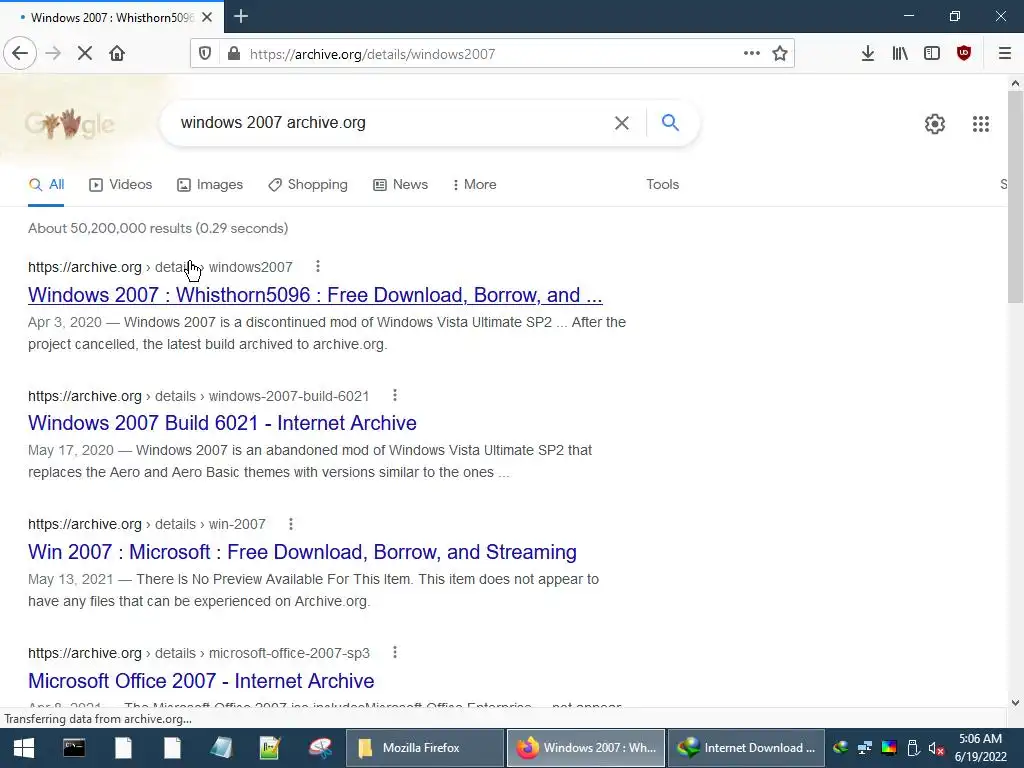Open the Firefox downloads panel
1024x768 pixels.
(867, 54)
